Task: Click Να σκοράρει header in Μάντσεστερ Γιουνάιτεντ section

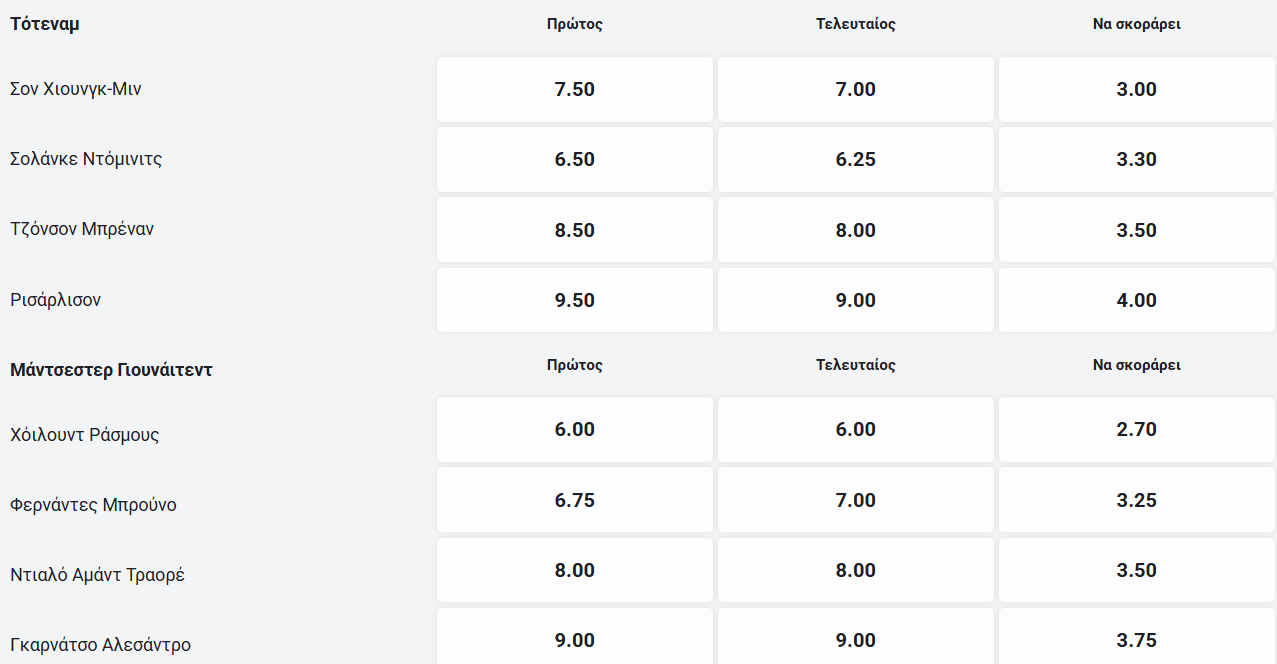Action: tap(1137, 365)
